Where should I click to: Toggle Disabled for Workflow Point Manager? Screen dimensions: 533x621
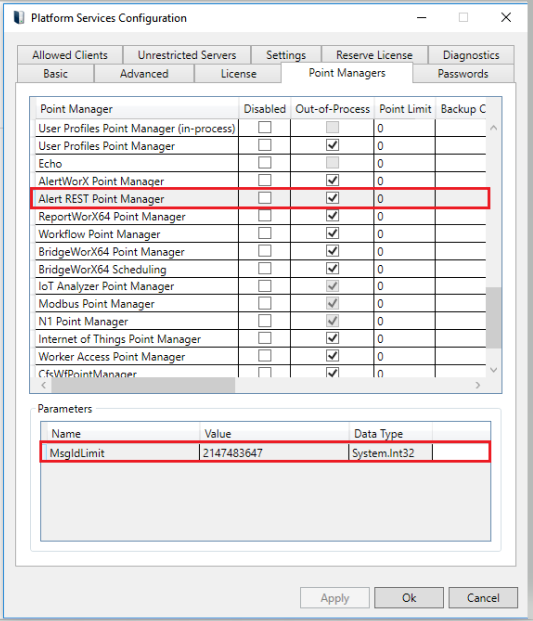point(265,233)
